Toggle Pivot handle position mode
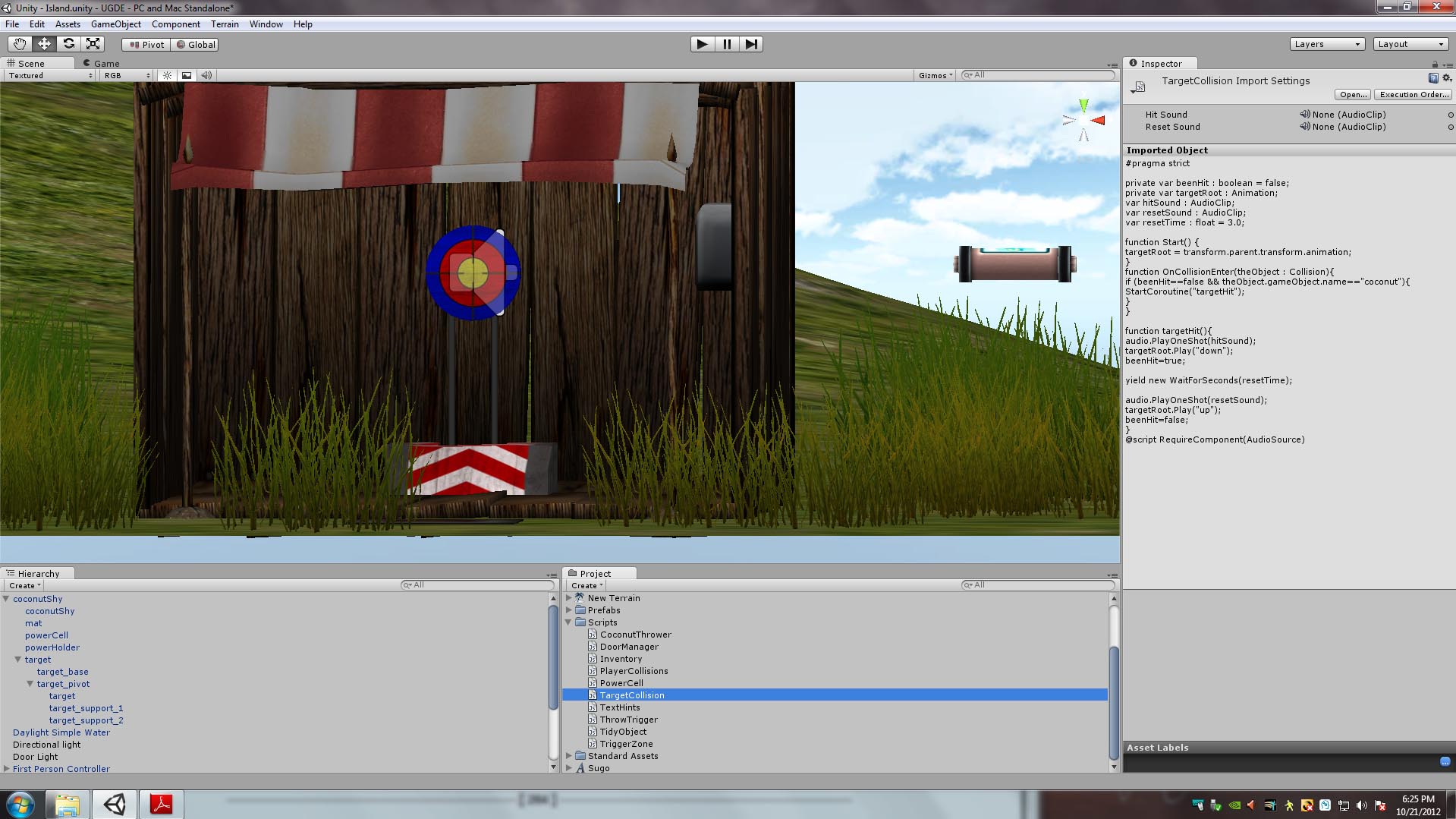 pyautogui.click(x=146, y=45)
